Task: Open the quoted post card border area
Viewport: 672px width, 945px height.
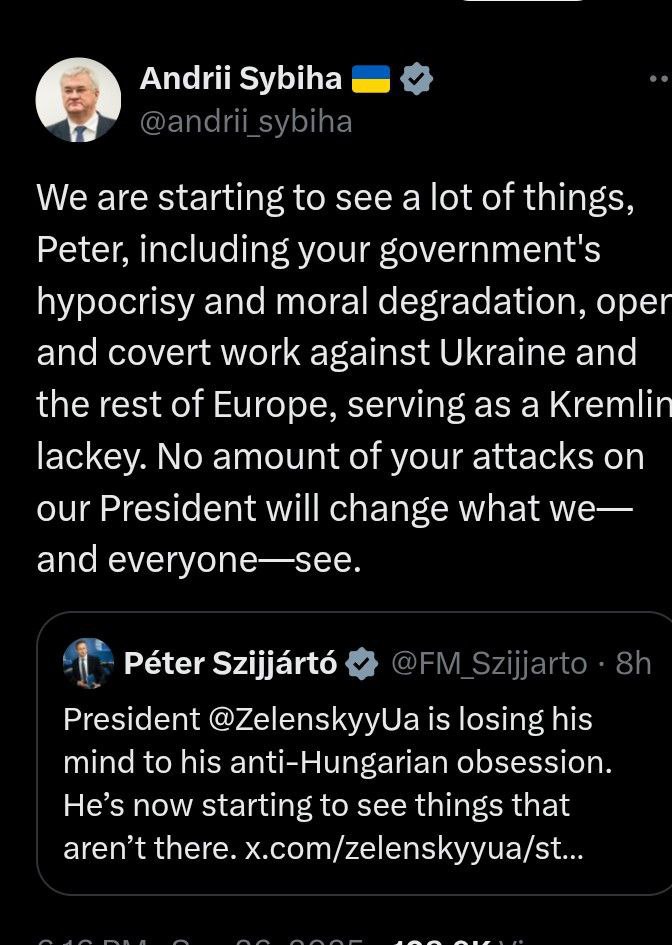Action: pyautogui.click(x=354, y=753)
